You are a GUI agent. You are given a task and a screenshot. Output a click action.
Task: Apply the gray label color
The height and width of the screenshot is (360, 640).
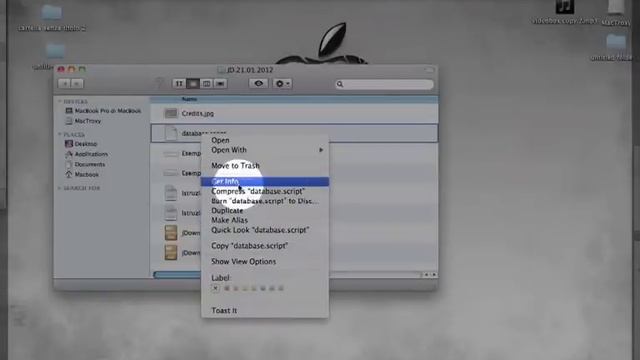click(281, 288)
